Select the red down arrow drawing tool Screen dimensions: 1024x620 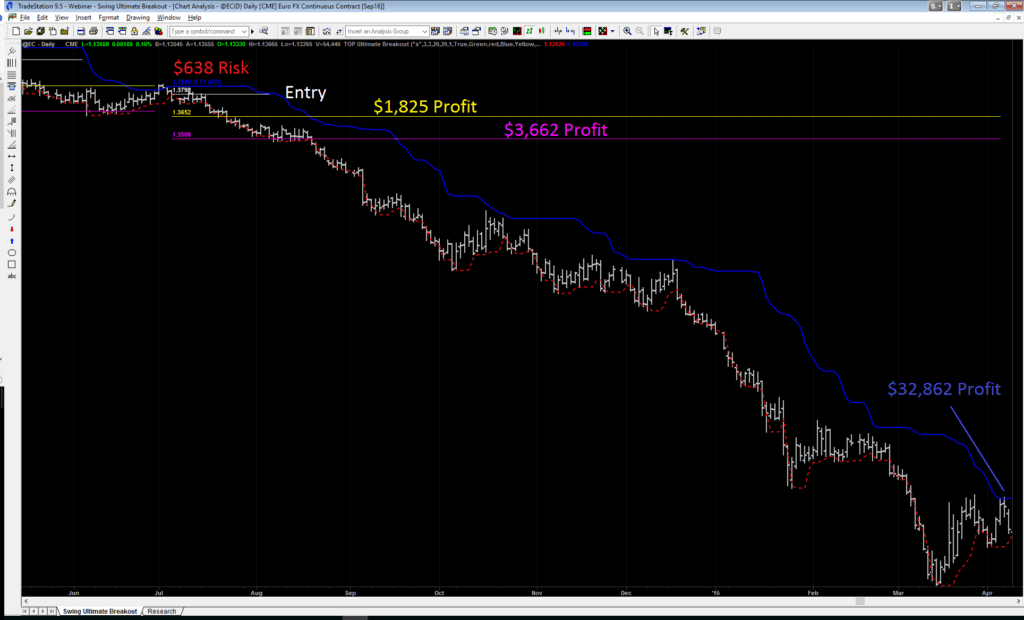click(12, 229)
